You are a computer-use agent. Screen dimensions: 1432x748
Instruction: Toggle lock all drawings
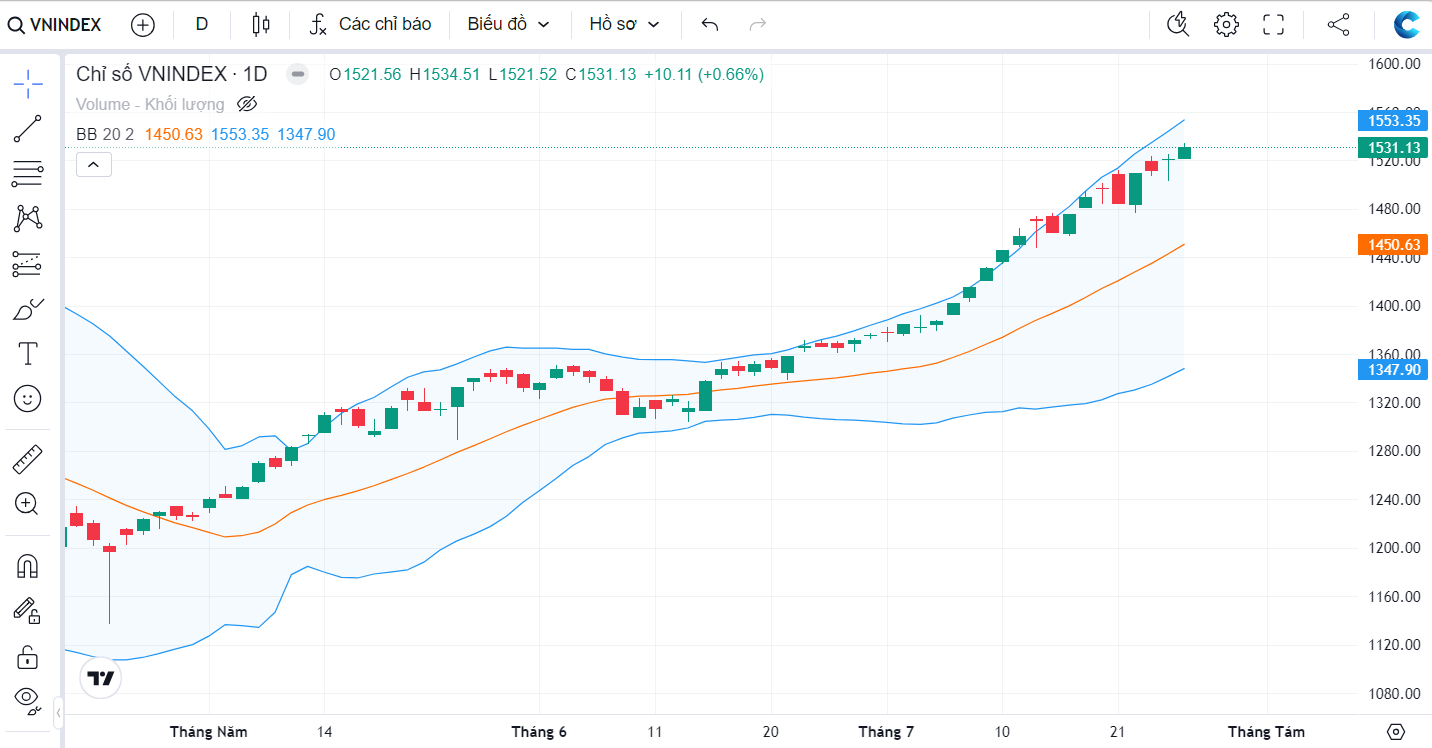pos(28,656)
